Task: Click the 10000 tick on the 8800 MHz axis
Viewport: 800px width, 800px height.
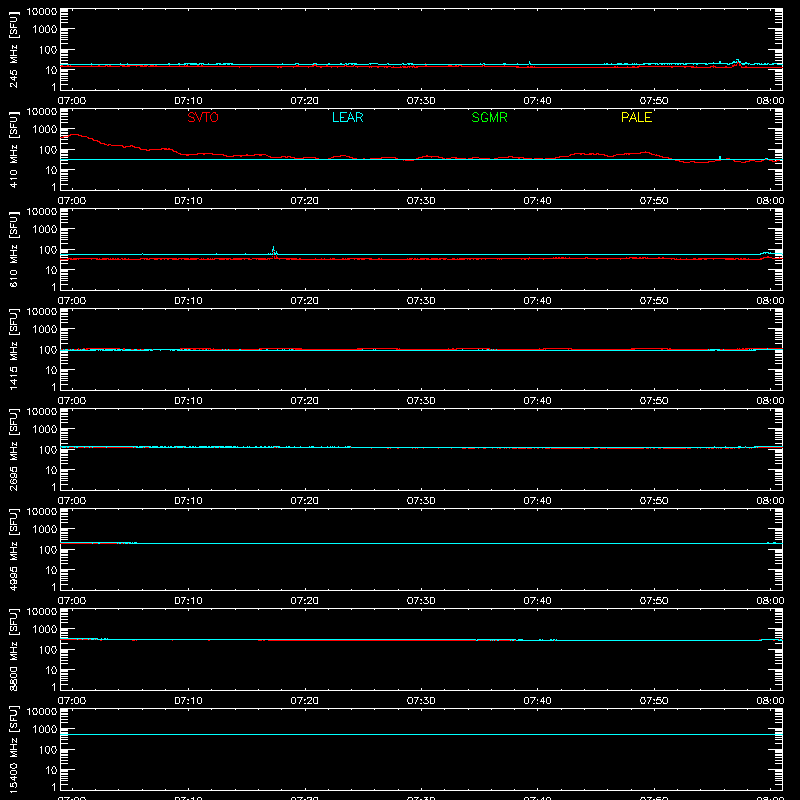Action: click(x=42, y=612)
